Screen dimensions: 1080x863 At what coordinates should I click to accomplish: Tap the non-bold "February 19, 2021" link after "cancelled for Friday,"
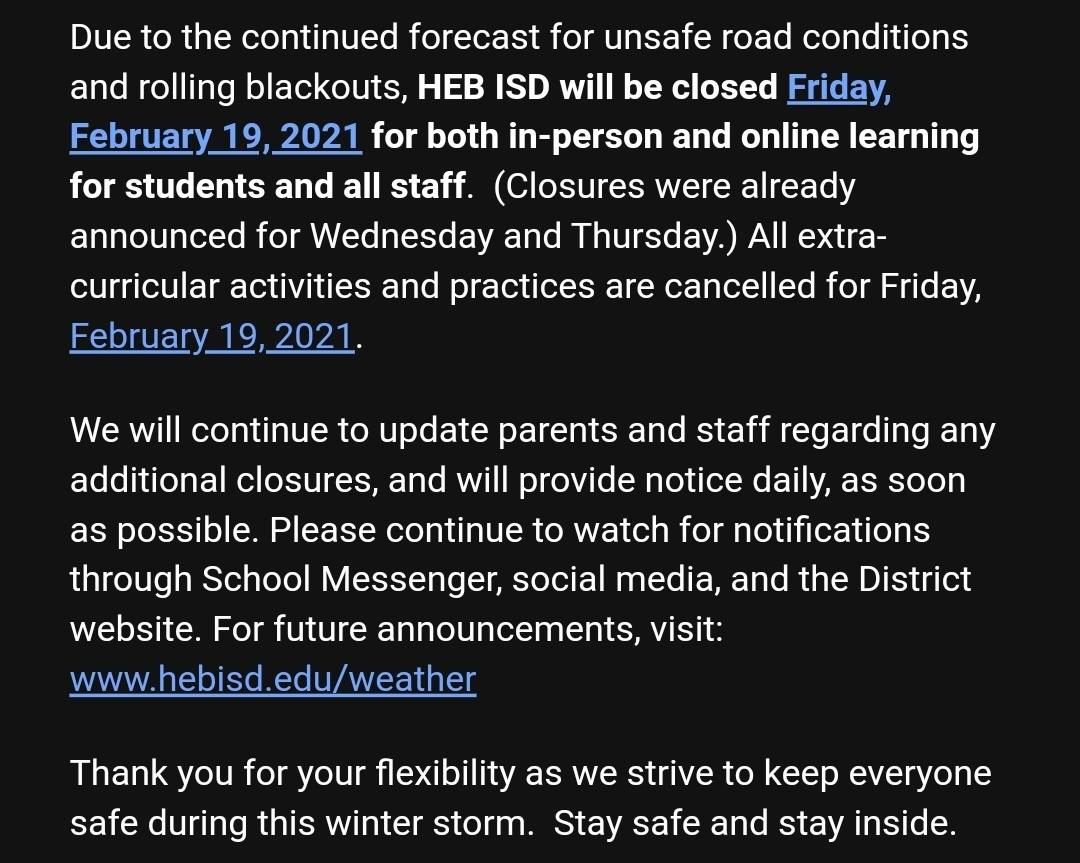point(212,337)
